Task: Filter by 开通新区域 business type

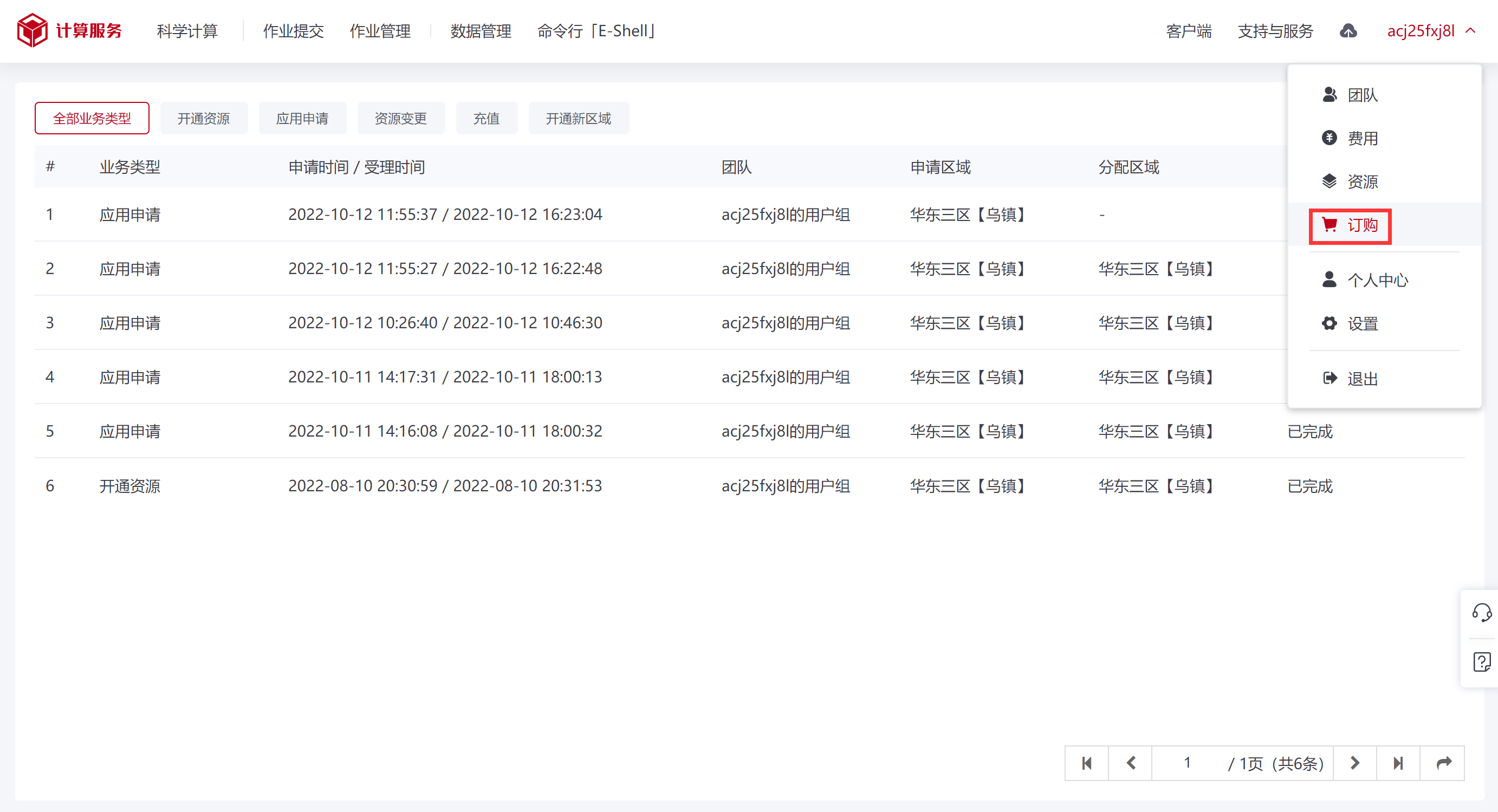Action: 579,119
